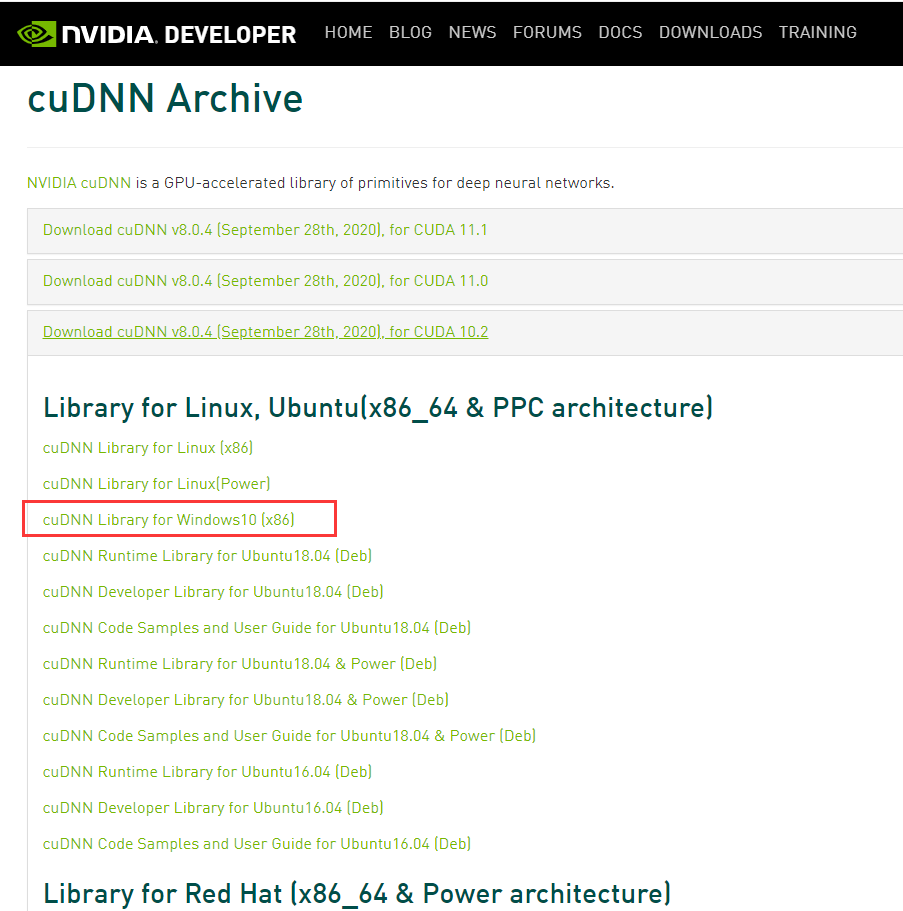Open the FORUMS navigation link
Viewport: 903px width, 911px height.
[x=547, y=32]
